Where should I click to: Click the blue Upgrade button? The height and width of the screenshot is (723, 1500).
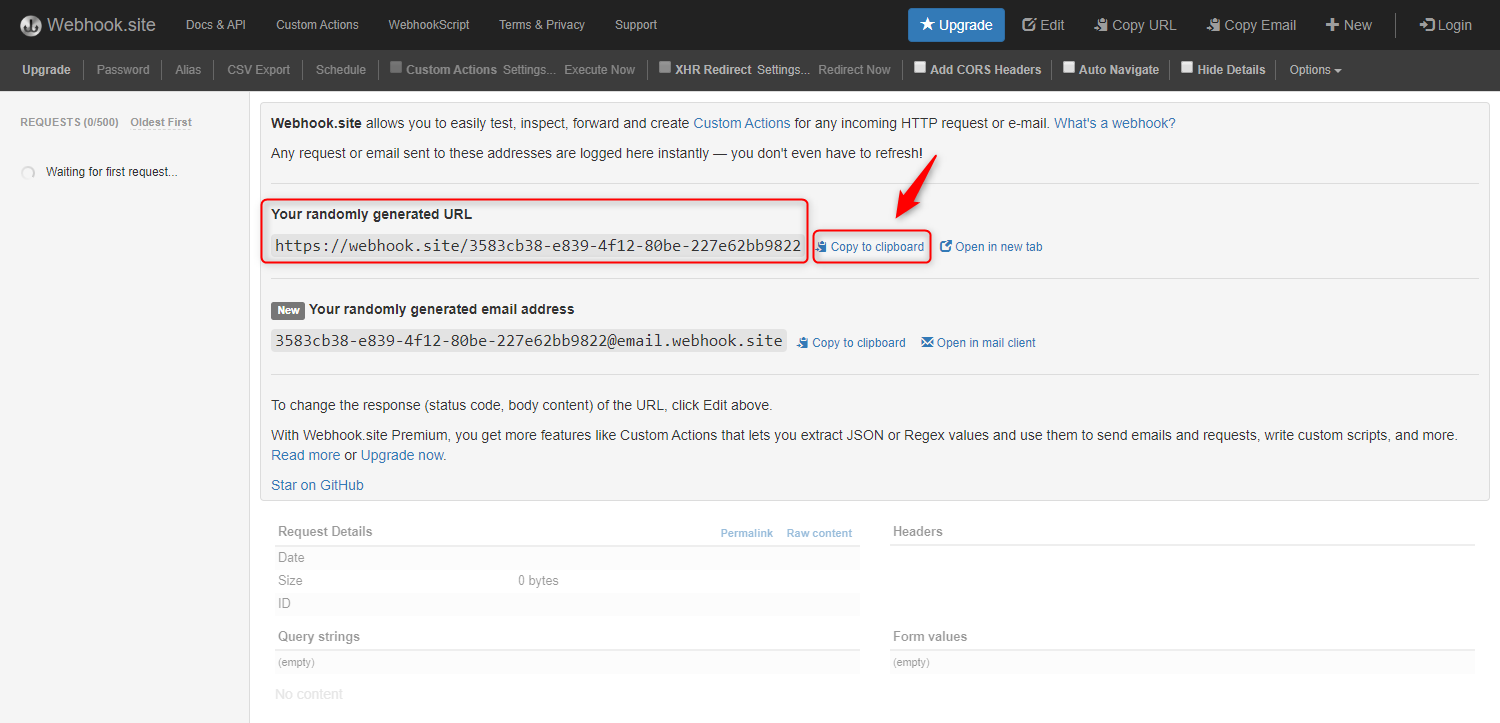coord(956,25)
